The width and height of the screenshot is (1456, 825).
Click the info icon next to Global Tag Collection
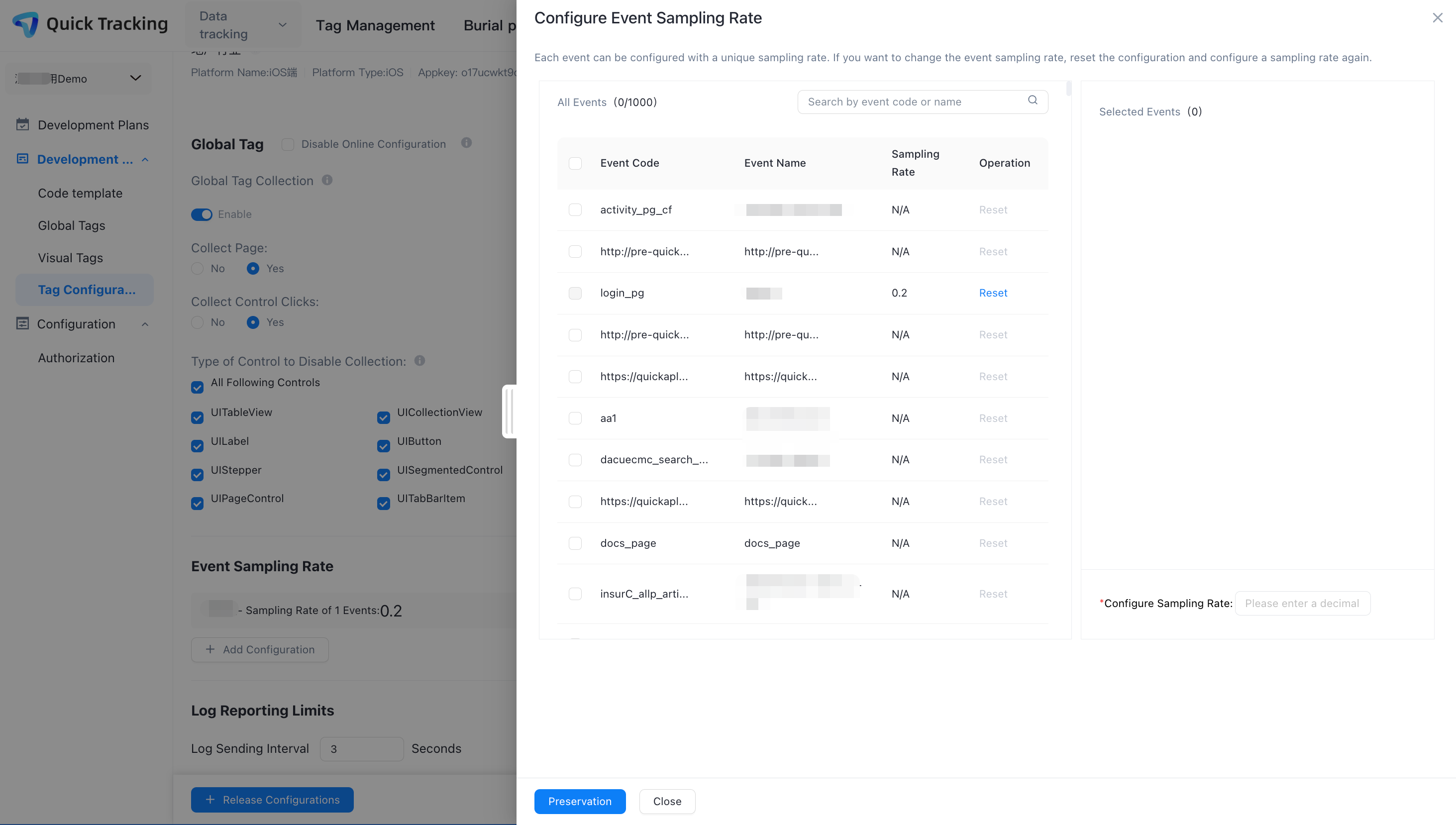[327, 180]
